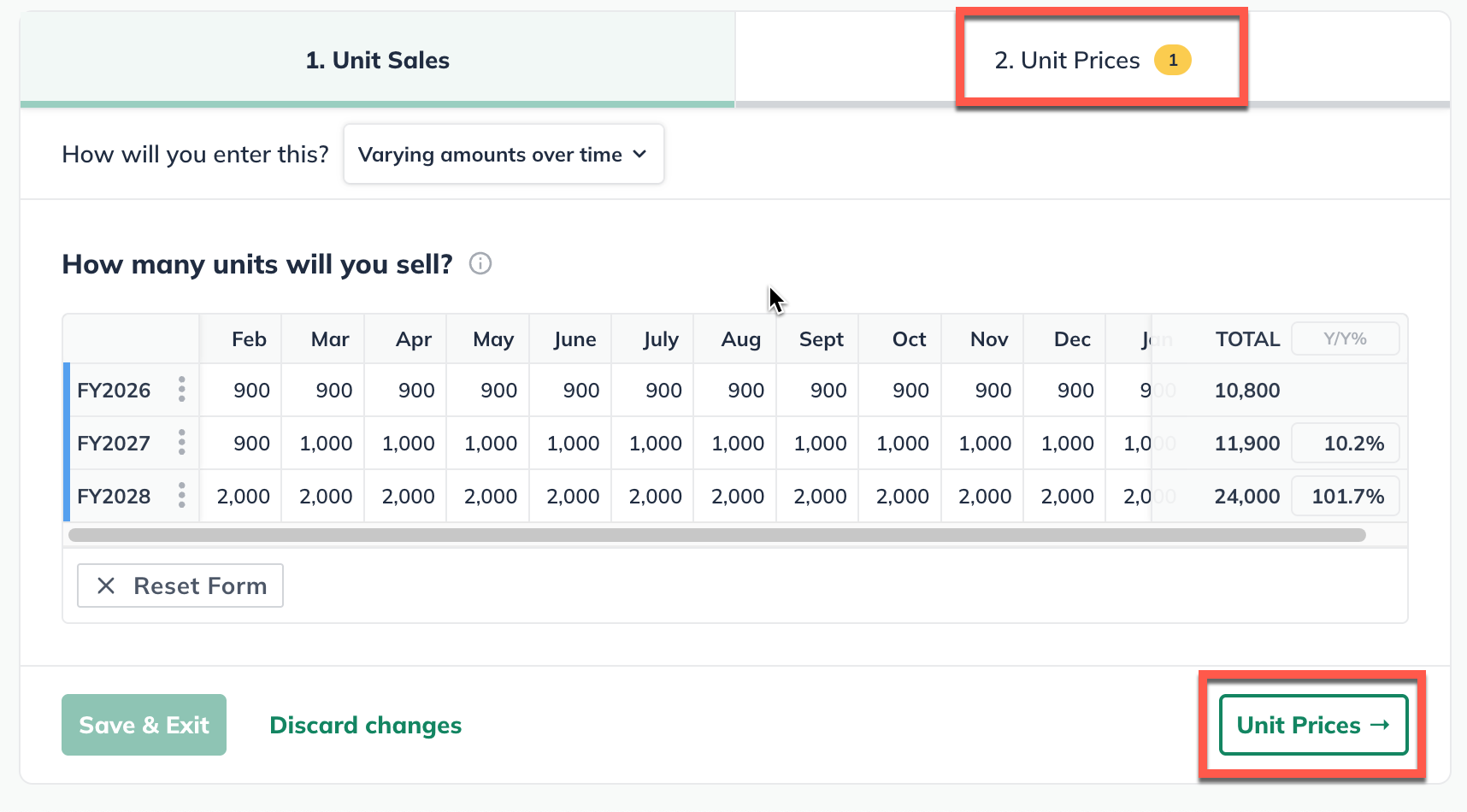Click the X icon in Reset Form
The image size is (1467, 812).
pyautogui.click(x=106, y=585)
